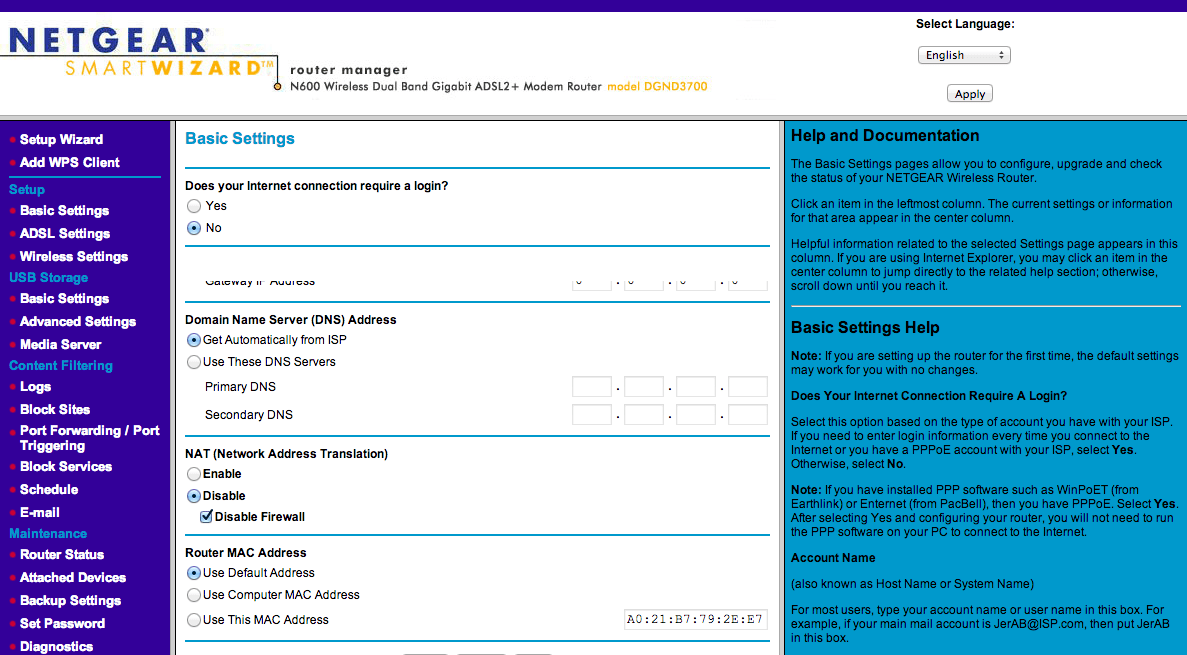Click the Content Filtering section heading
This screenshot has width=1187, height=655.
point(61,365)
